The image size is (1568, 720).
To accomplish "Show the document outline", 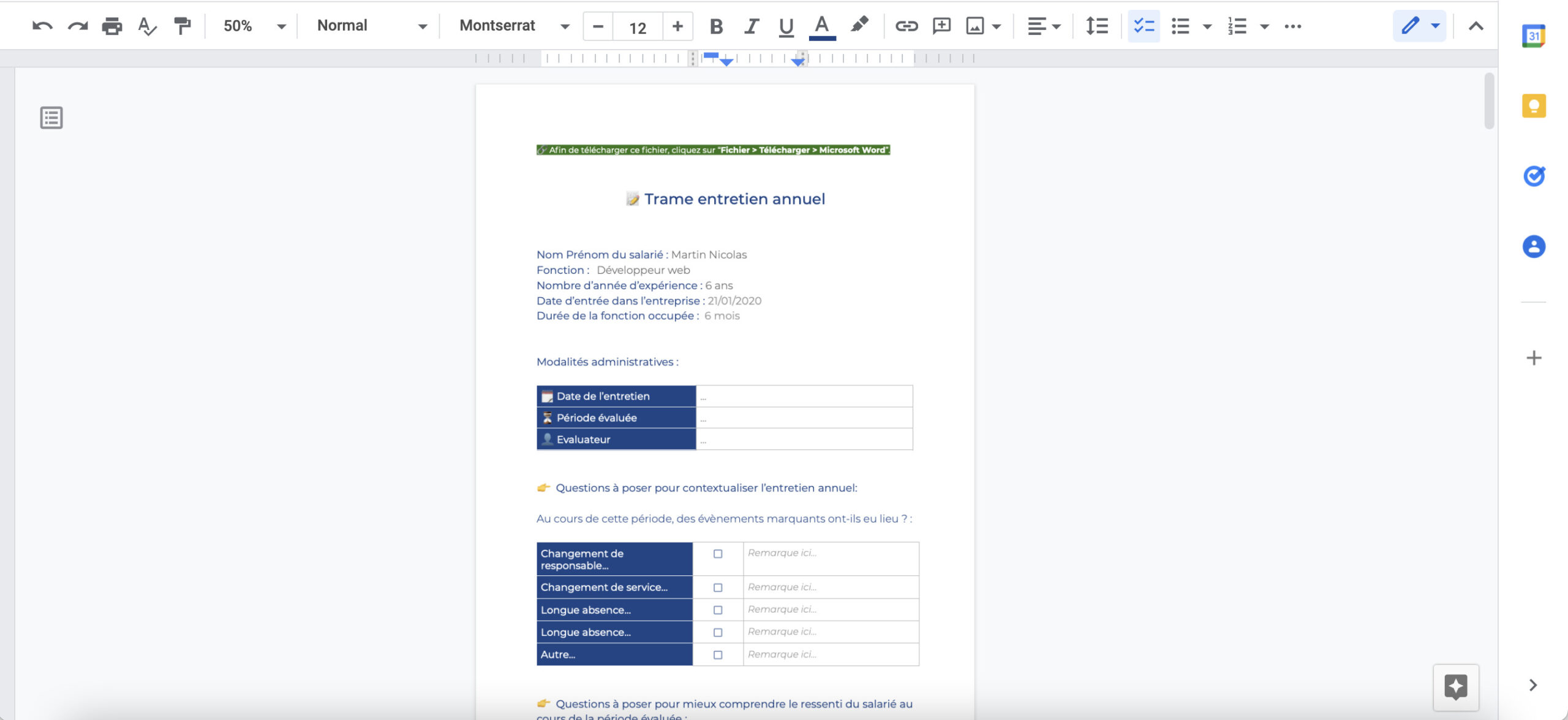I will (51, 118).
